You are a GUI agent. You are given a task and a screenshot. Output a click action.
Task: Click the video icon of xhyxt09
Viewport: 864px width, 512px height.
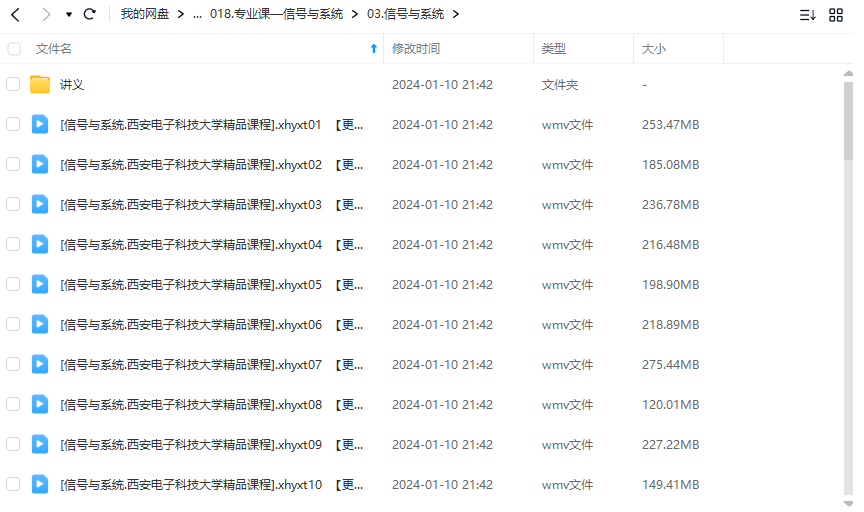click(x=40, y=444)
